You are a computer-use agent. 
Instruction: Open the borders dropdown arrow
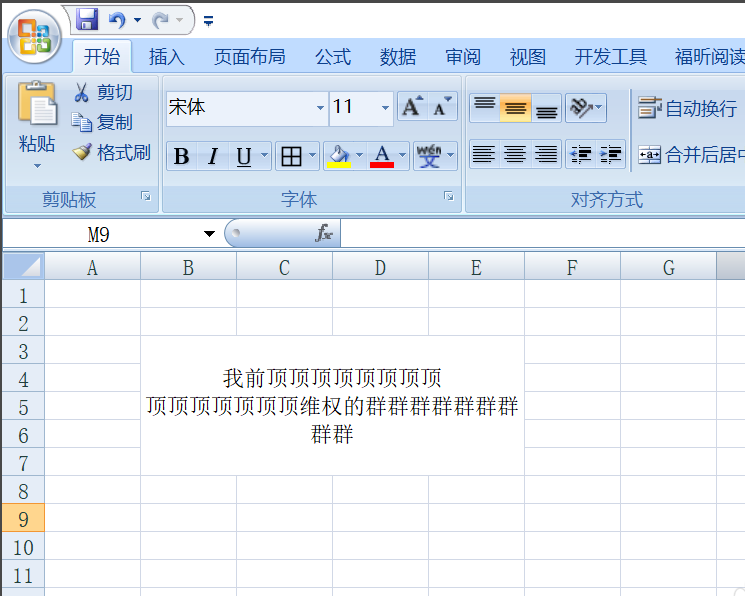click(x=312, y=155)
